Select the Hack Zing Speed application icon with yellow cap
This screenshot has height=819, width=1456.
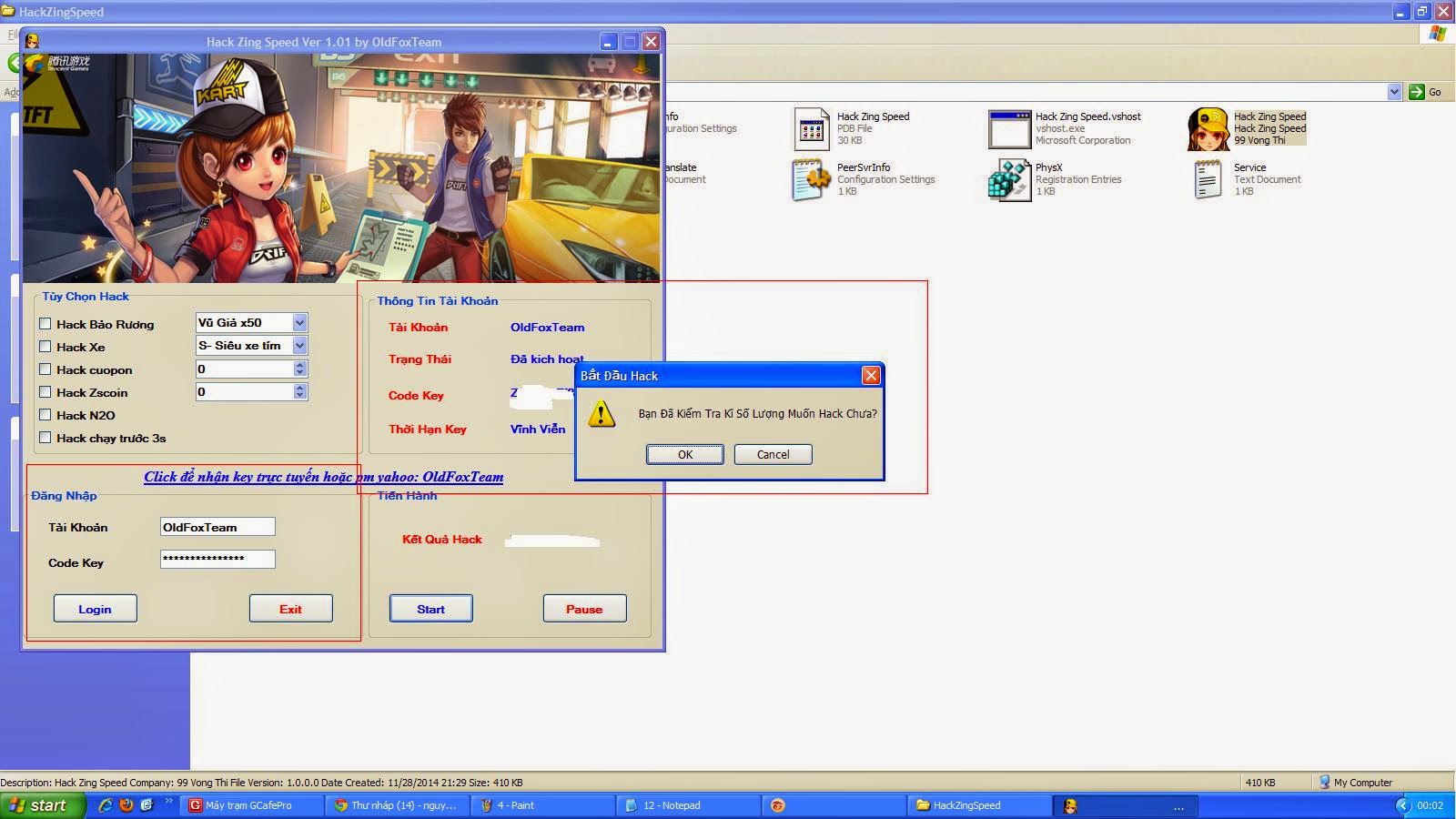(x=1208, y=128)
